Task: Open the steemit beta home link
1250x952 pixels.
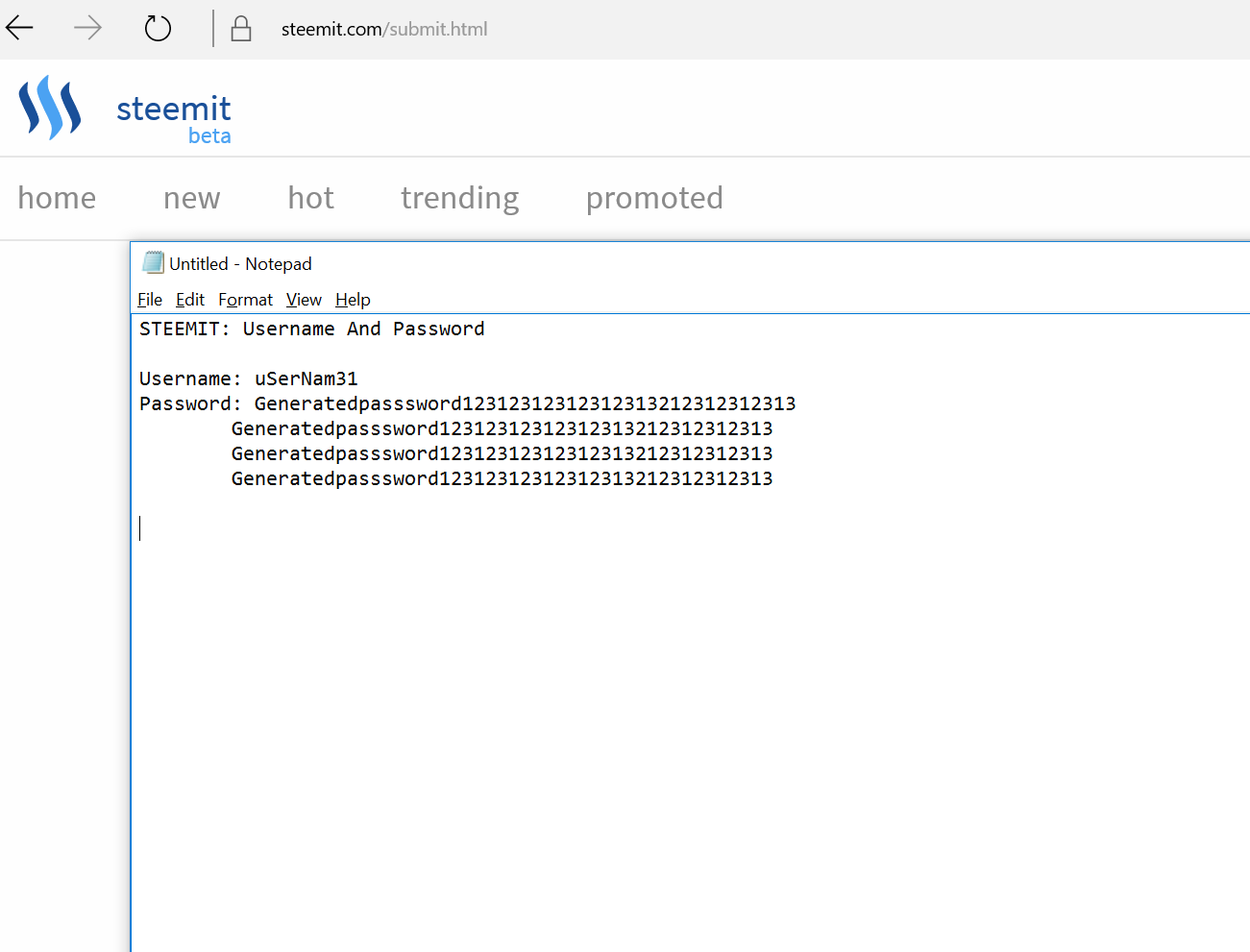Action: click(173, 119)
